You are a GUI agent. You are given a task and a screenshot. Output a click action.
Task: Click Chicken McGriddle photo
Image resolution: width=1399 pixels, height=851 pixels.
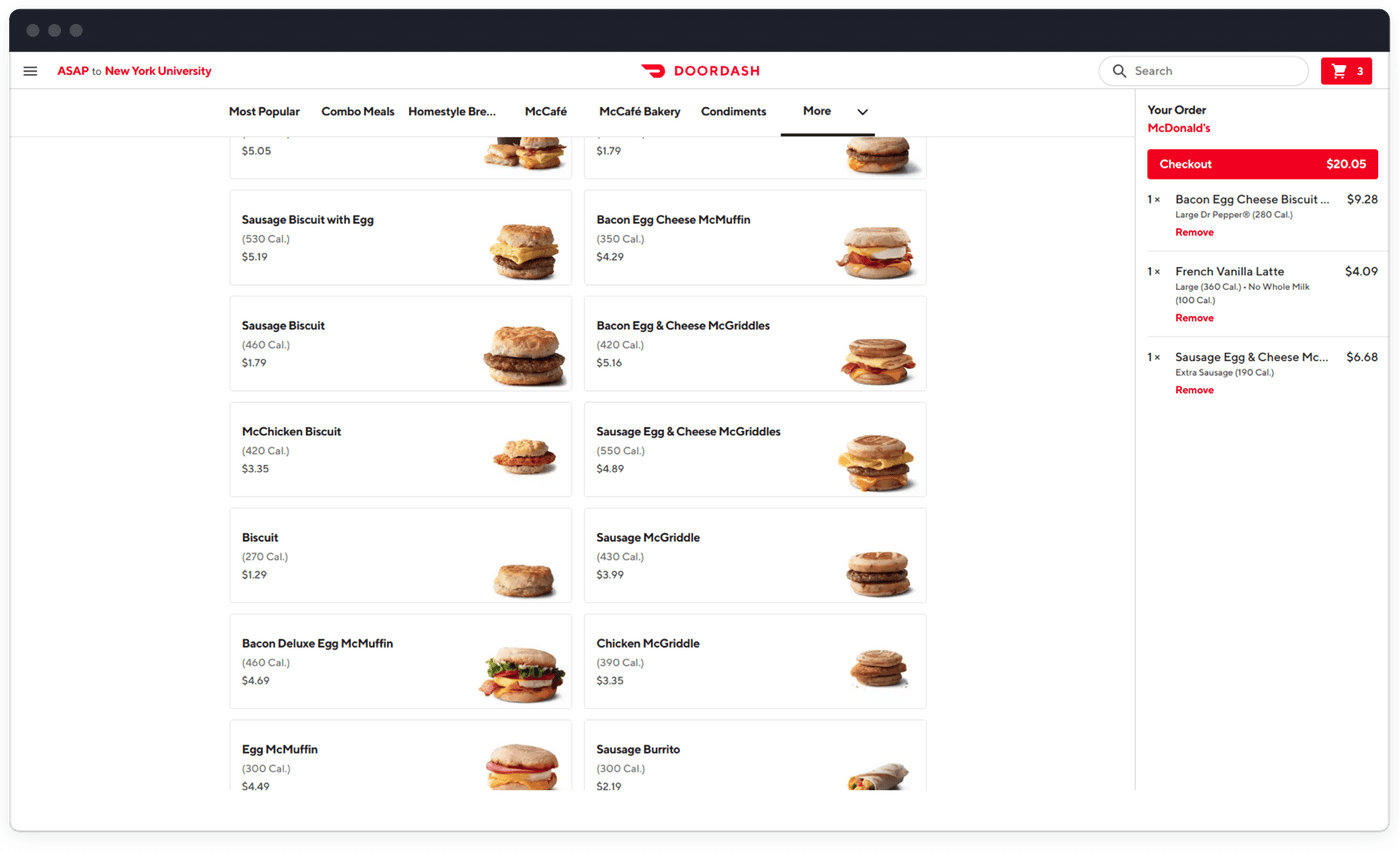coord(878,667)
